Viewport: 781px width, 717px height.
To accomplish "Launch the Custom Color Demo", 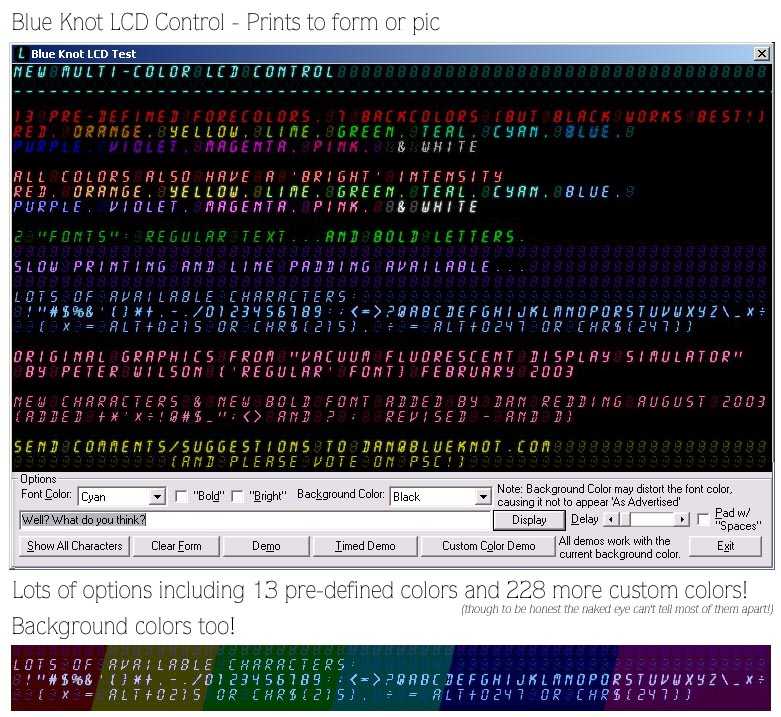I will 489,546.
